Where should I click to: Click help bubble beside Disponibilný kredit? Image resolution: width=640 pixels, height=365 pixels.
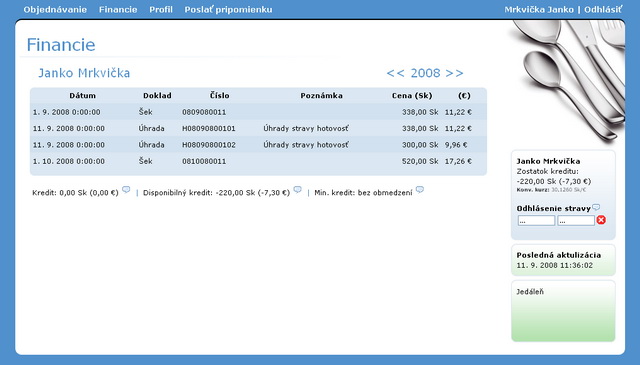[298, 189]
